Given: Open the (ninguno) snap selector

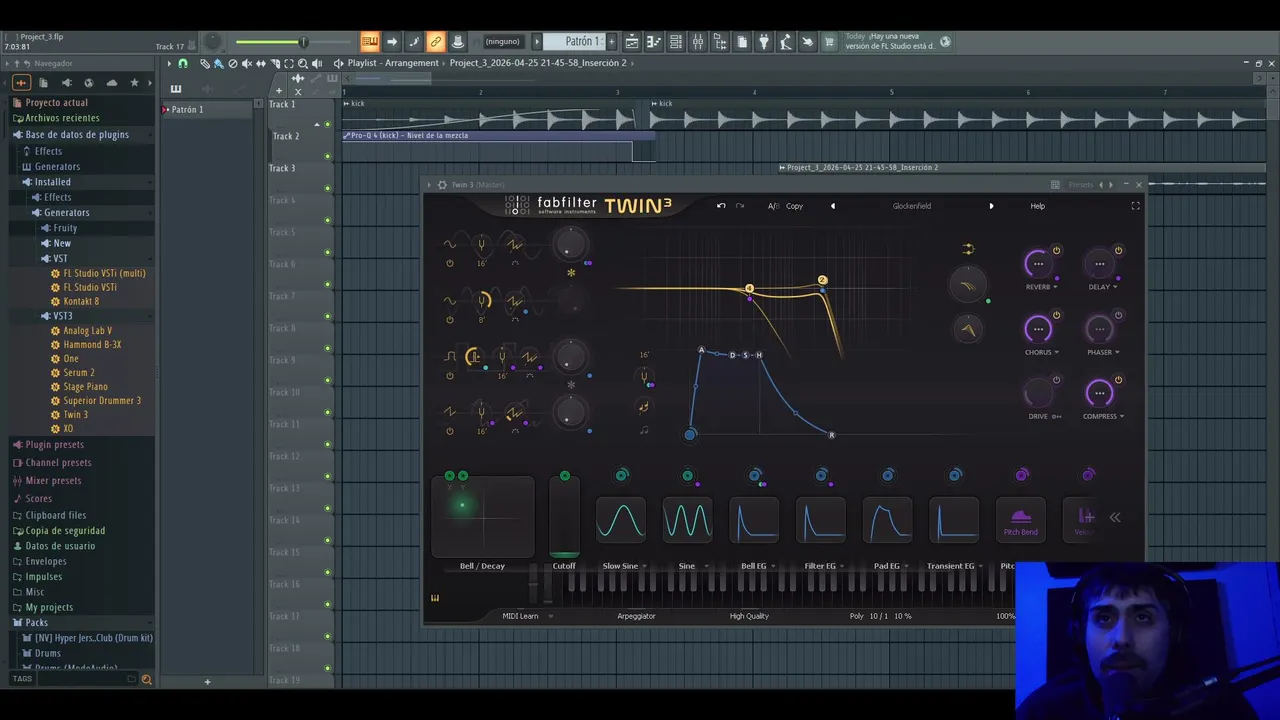Looking at the screenshot, I should point(502,42).
